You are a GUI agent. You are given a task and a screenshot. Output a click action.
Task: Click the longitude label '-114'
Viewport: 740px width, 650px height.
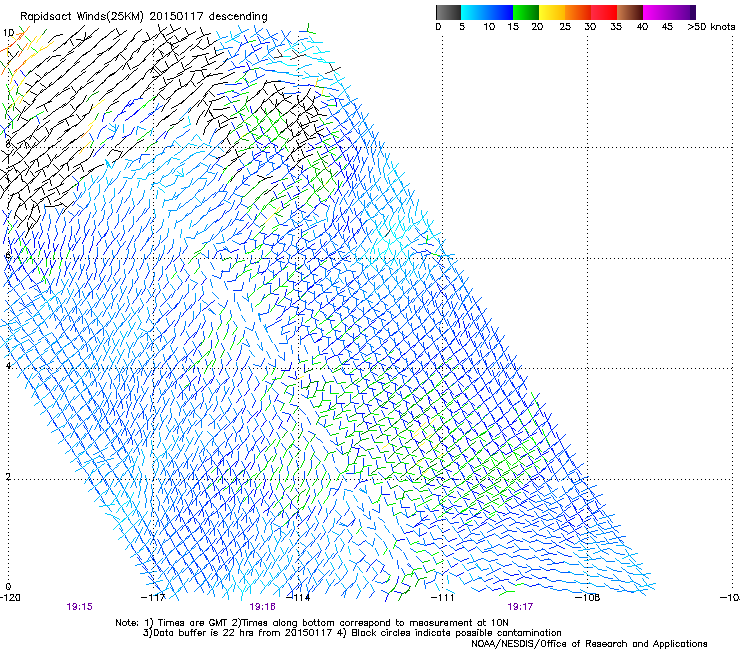click(298, 598)
